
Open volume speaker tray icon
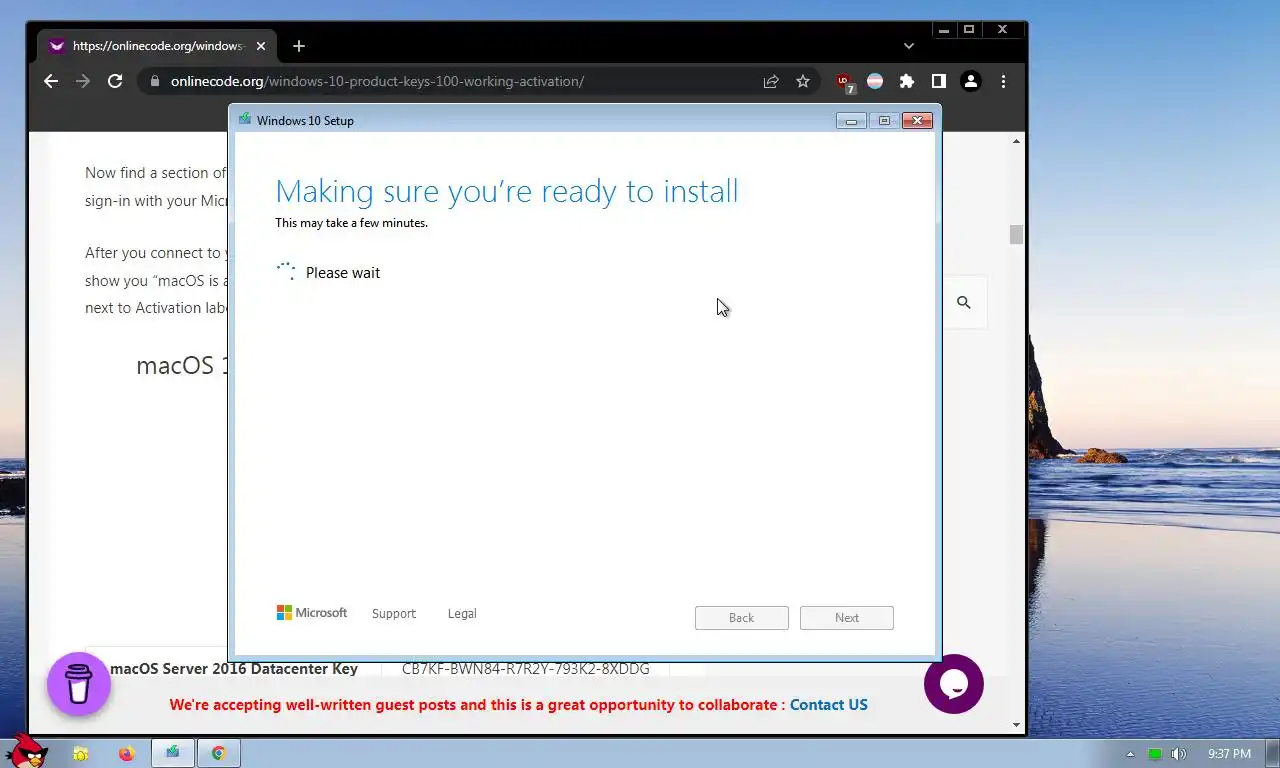coord(1179,754)
